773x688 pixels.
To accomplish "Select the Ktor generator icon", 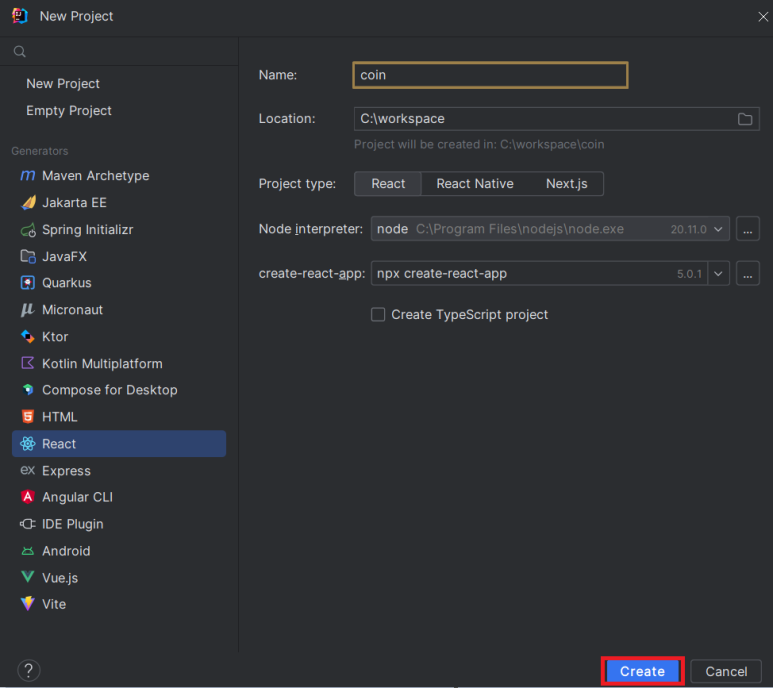I will [x=28, y=337].
